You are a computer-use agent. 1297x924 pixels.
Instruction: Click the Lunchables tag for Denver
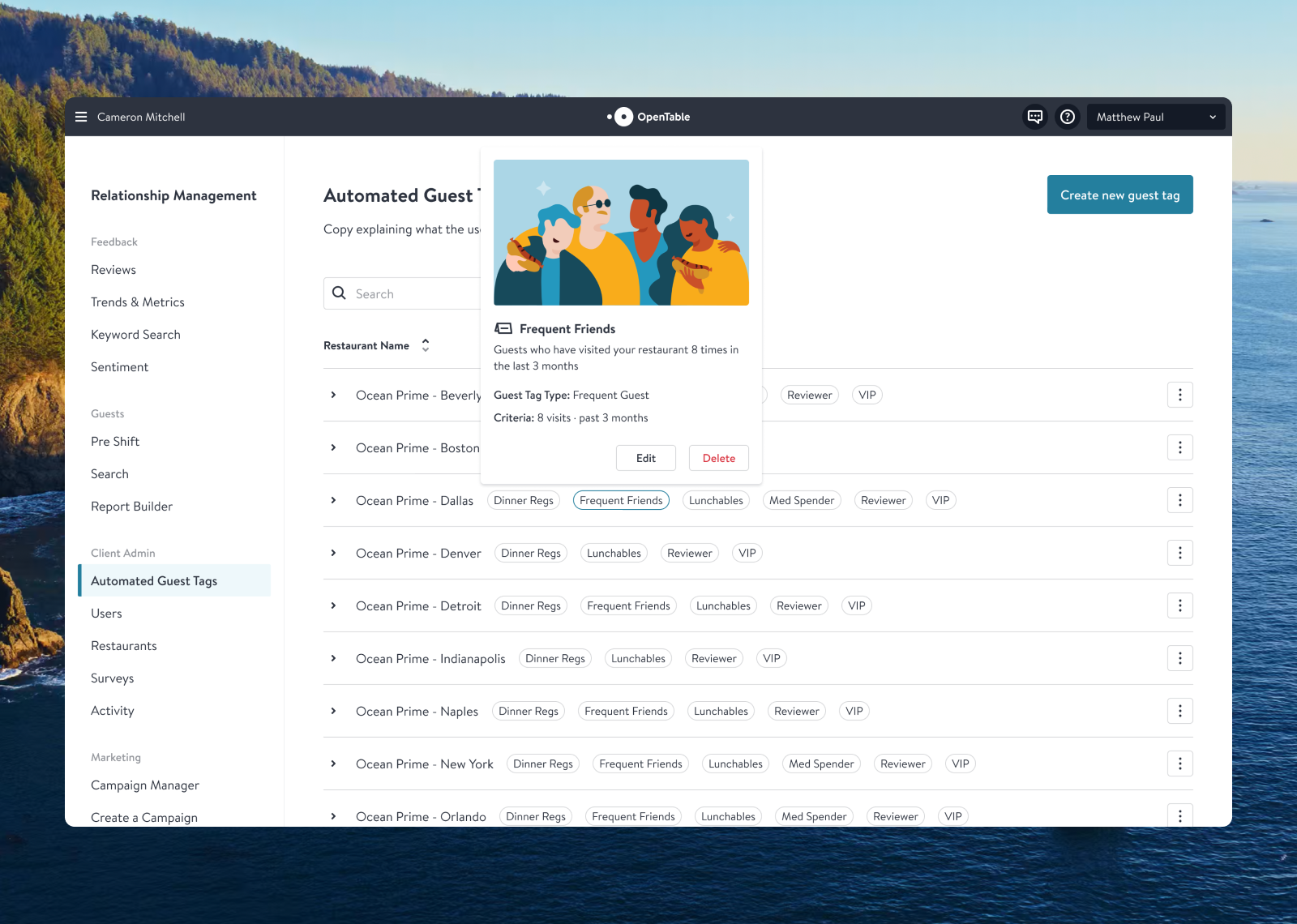pyautogui.click(x=614, y=553)
